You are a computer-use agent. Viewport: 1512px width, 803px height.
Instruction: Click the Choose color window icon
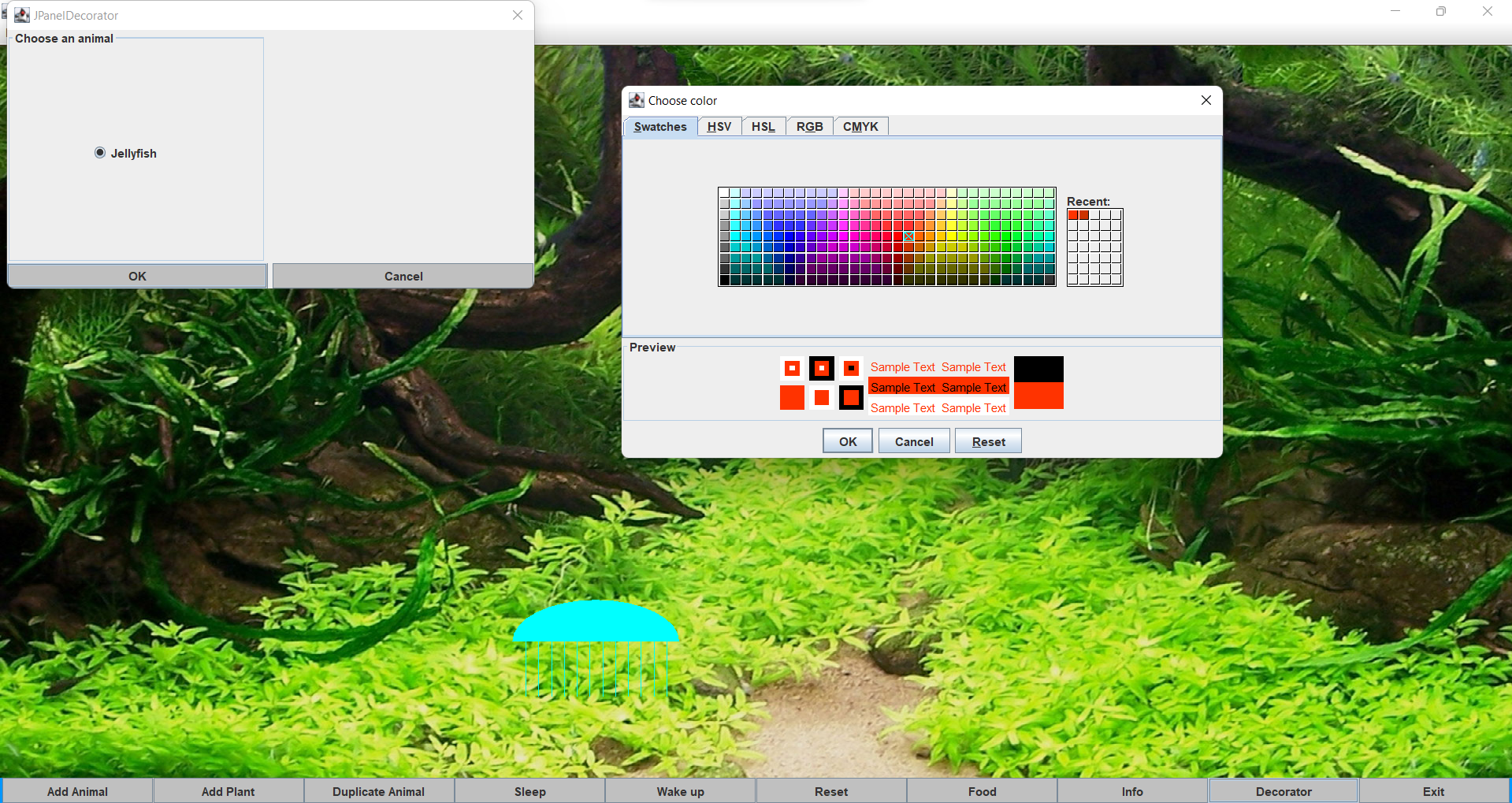pos(637,100)
